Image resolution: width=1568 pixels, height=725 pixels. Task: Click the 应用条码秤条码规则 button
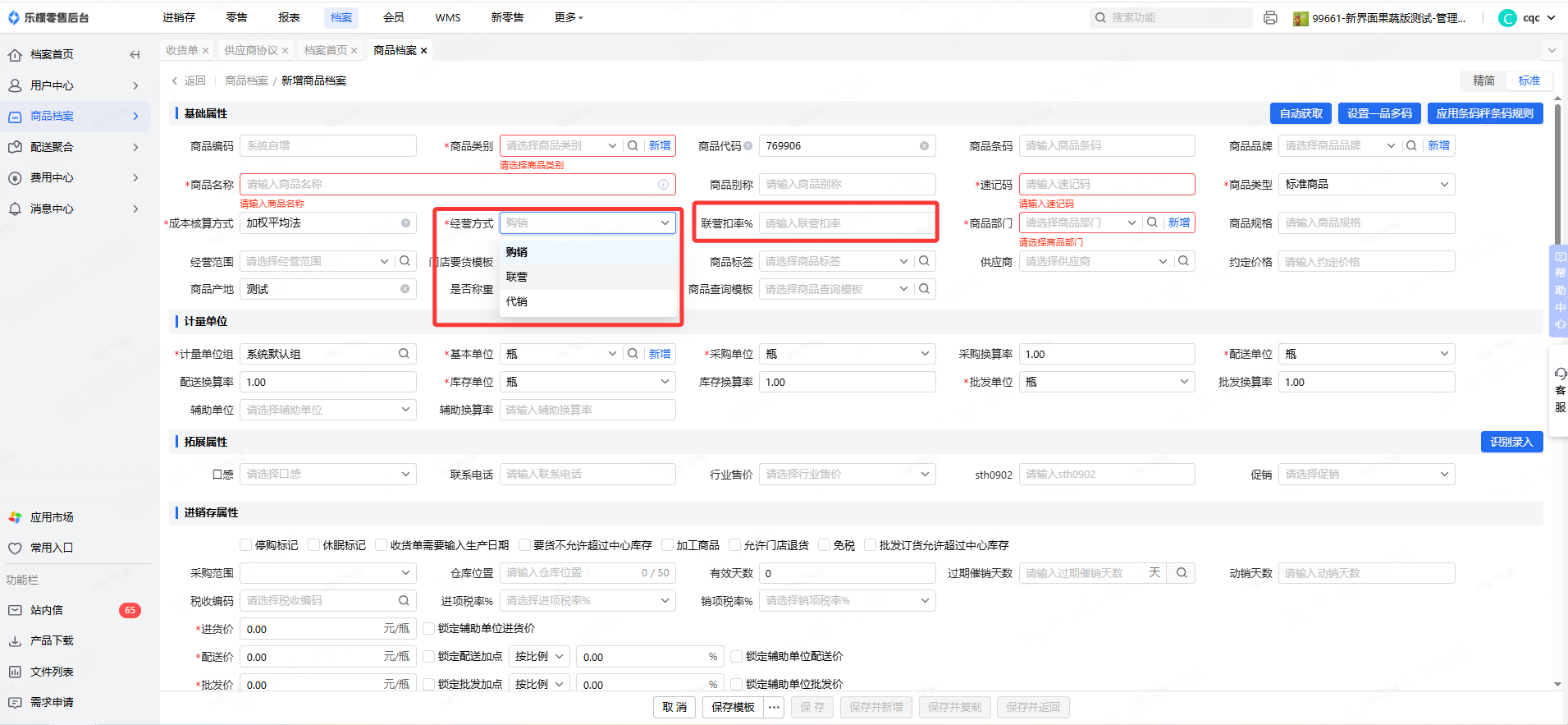click(1485, 113)
